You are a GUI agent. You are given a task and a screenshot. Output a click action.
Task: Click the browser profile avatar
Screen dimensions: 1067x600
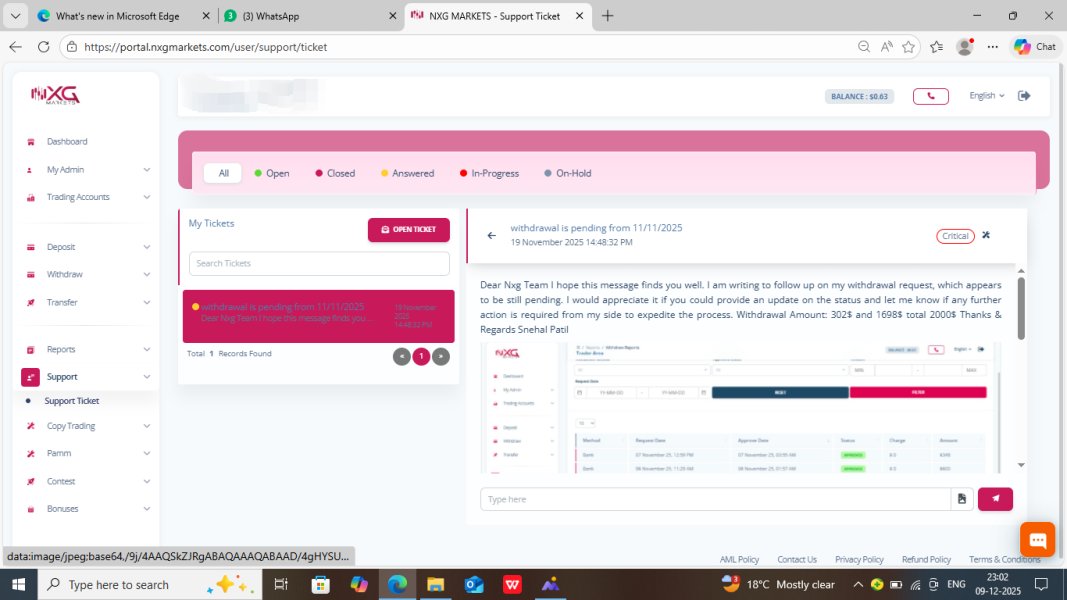click(964, 47)
